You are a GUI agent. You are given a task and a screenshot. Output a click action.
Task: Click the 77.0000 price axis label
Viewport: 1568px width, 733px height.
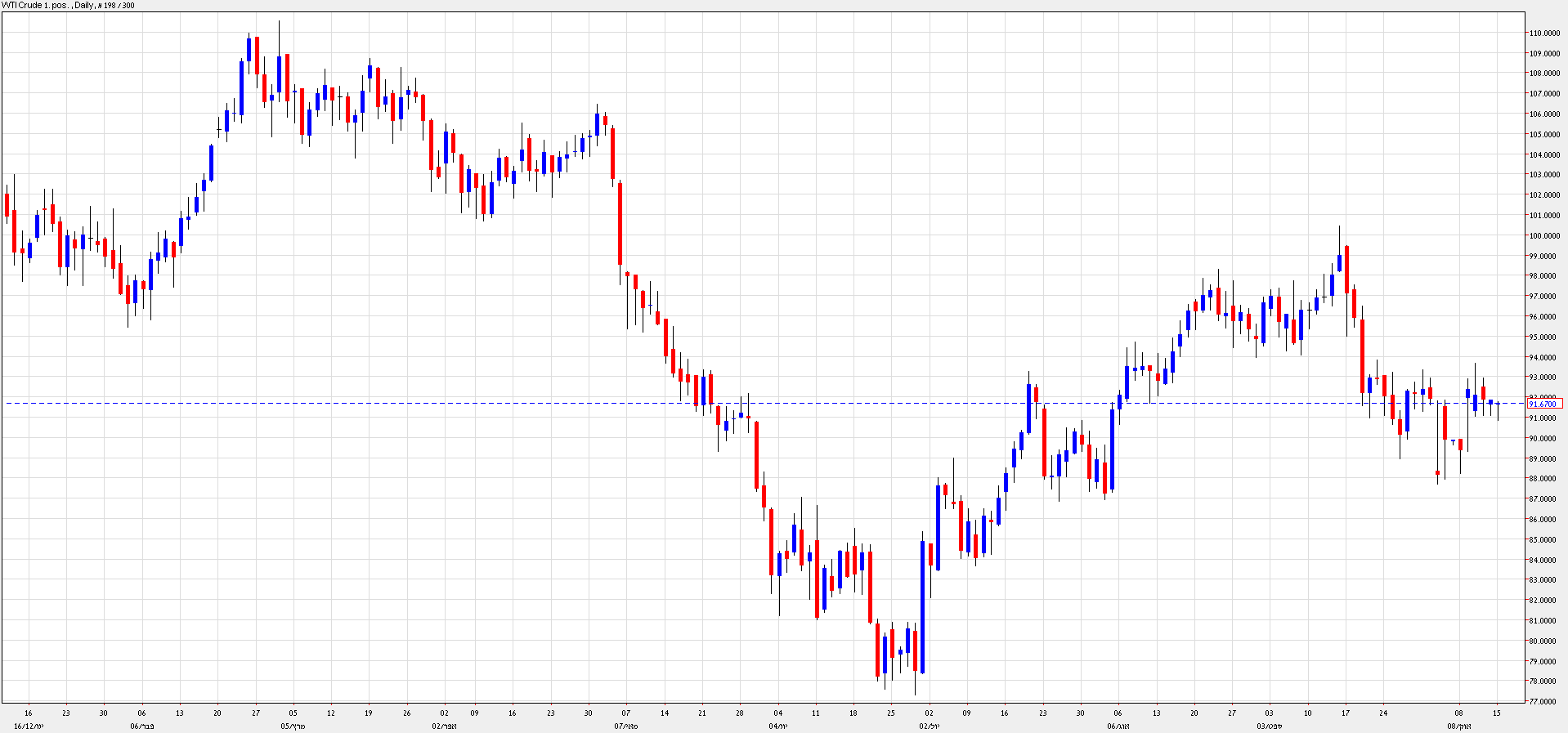(1544, 702)
